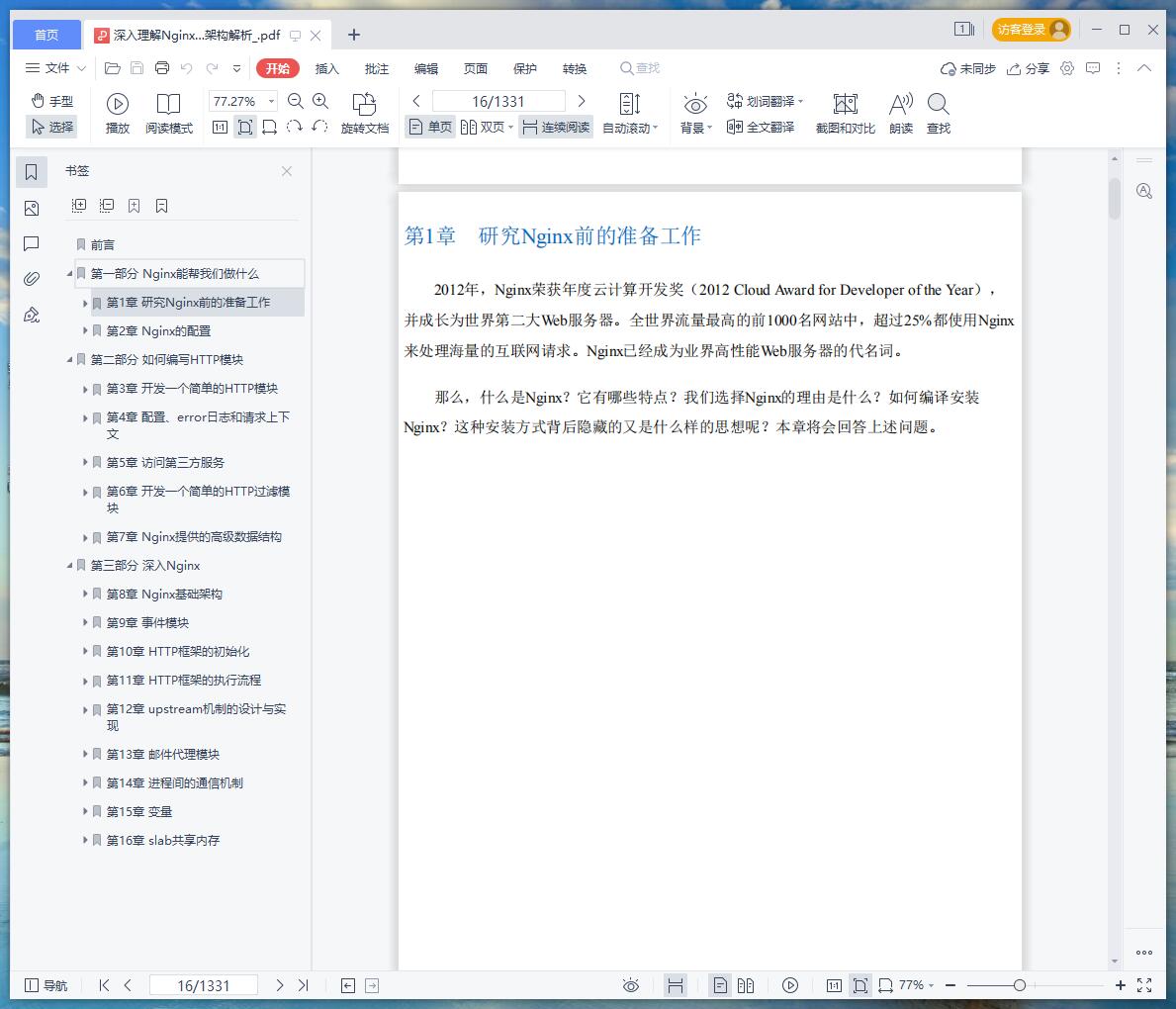
Task: Click the 分享 share button
Action: (1029, 69)
